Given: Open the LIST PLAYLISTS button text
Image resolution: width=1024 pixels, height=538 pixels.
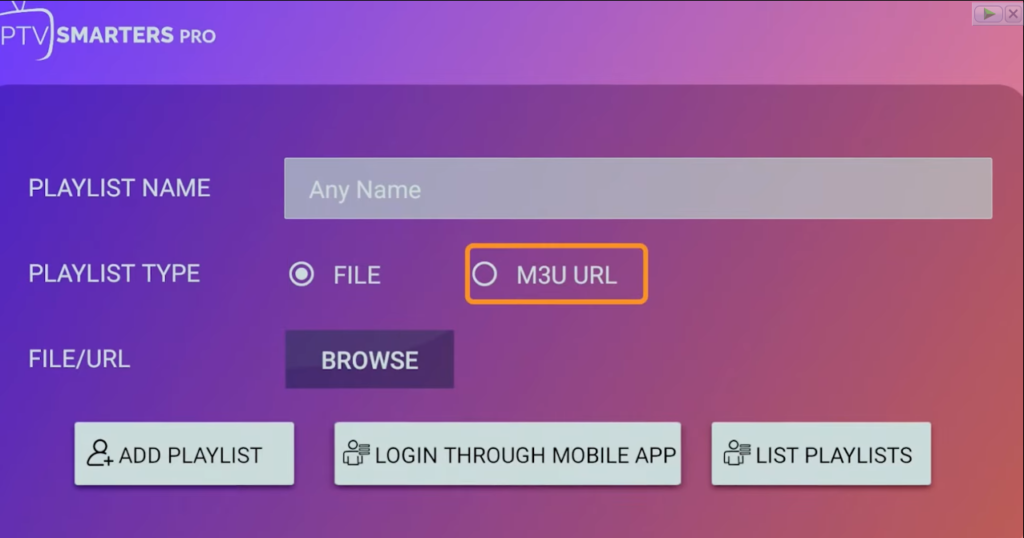Looking at the screenshot, I should click(834, 455).
